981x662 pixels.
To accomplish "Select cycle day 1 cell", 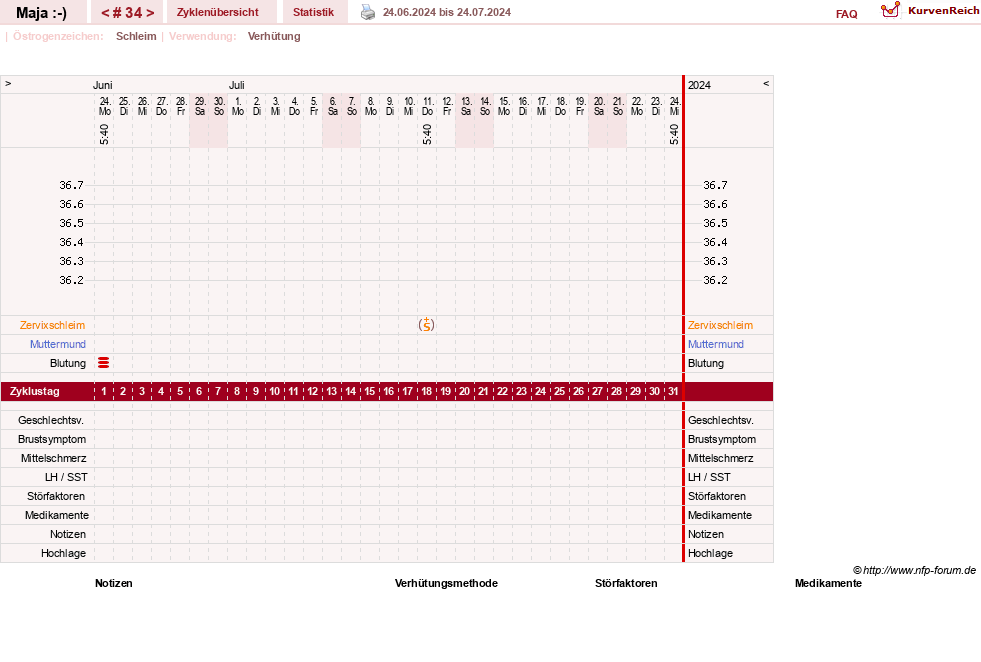I will click(x=104, y=391).
